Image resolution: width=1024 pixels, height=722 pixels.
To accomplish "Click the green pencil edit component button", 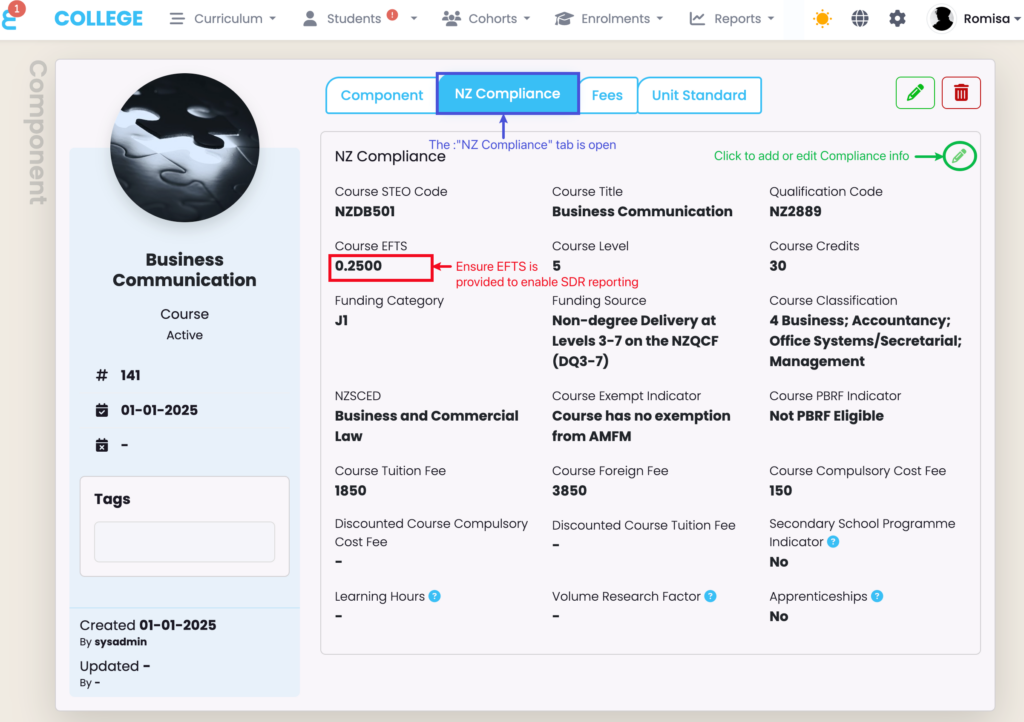I will (x=915, y=93).
